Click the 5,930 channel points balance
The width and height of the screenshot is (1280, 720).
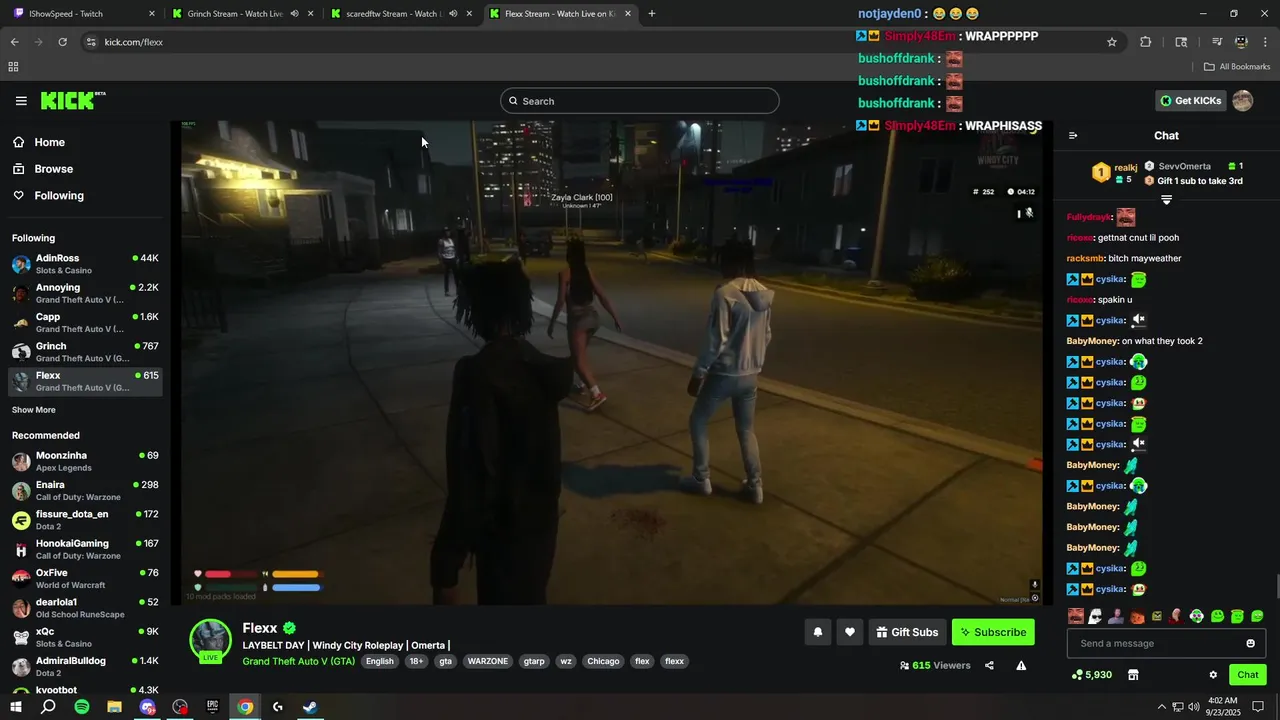point(1091,675)
